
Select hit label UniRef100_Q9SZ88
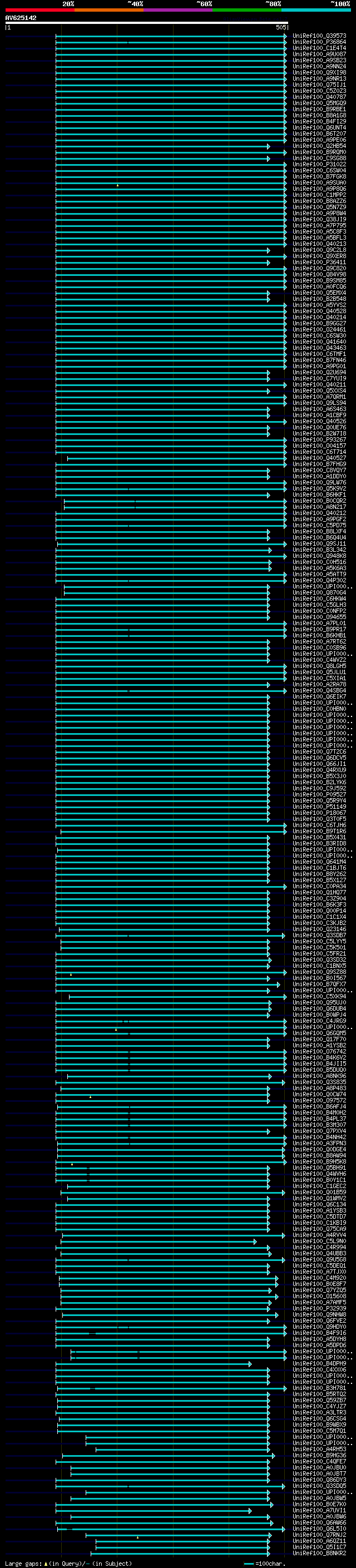tap(319, 972)
